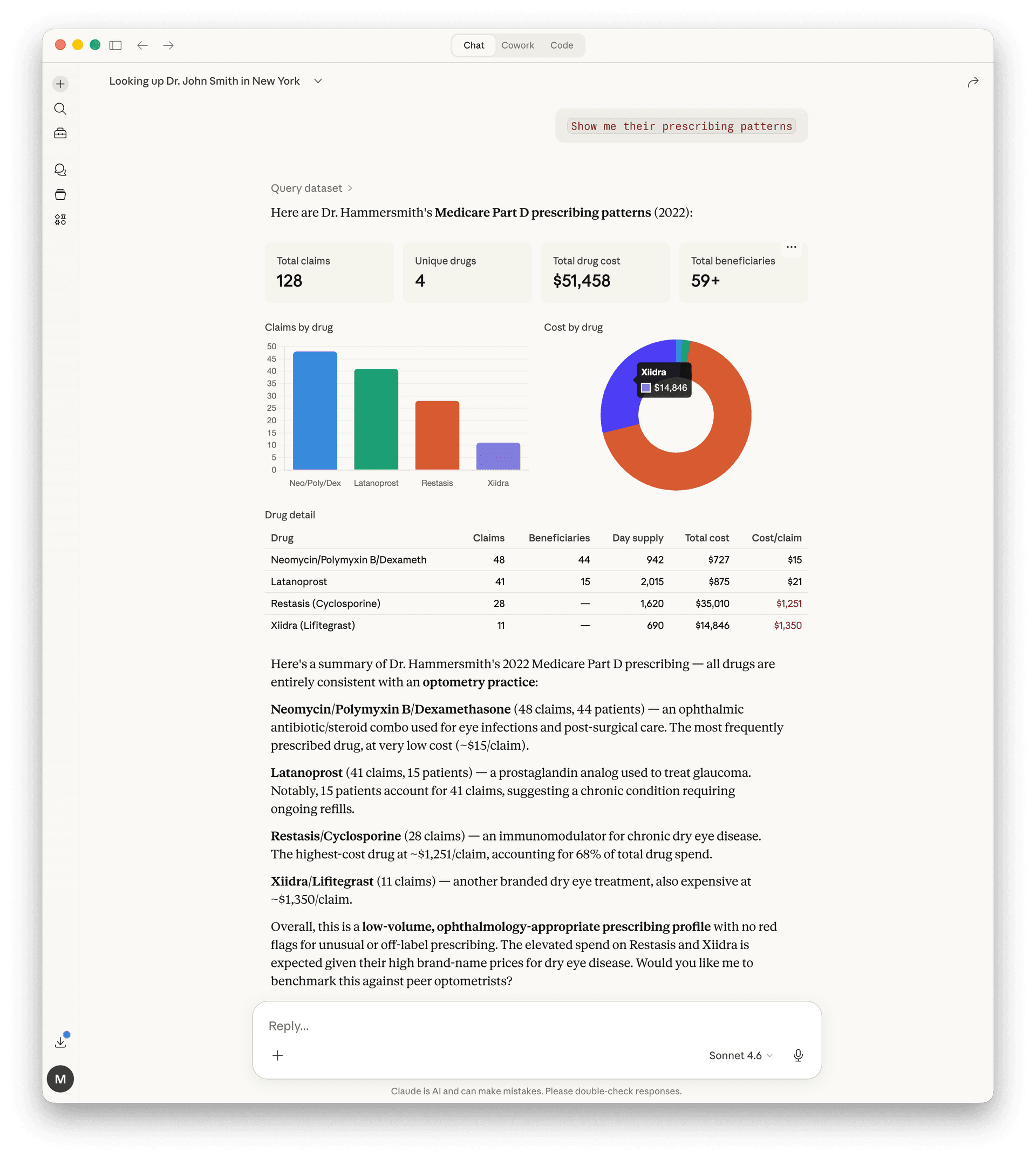The width and height of the screenshot is (1036, 1159).
Task: Open the M profile avatar
Action: (x=60, y=1079)
